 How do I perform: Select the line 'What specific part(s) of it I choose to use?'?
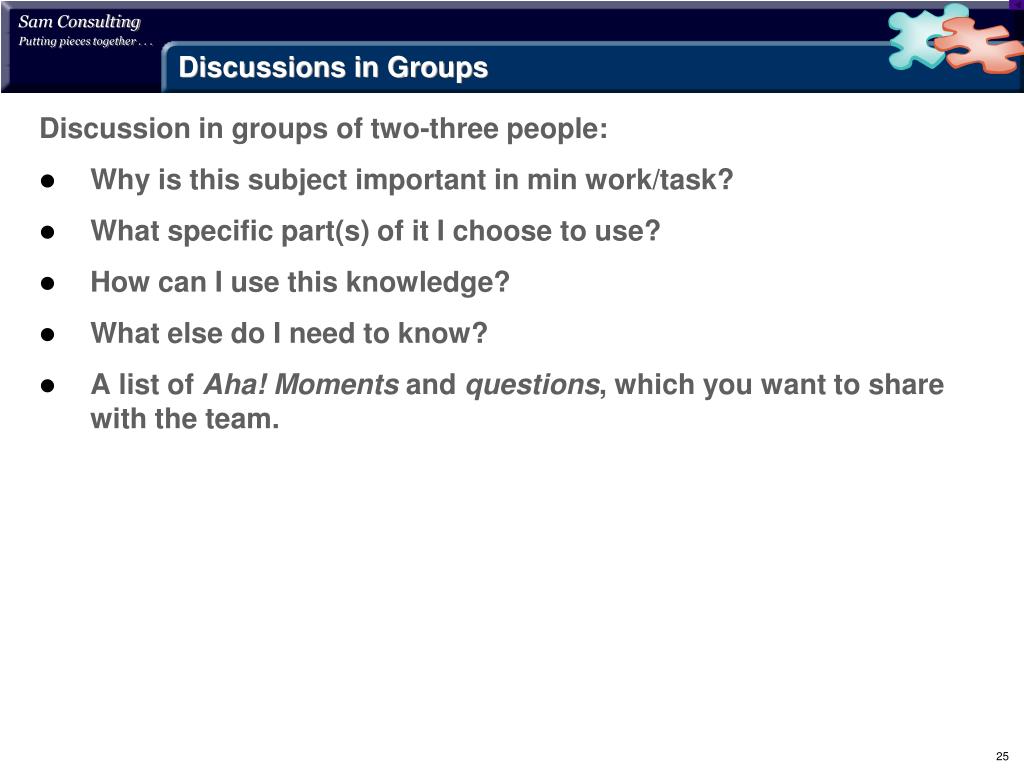376,231
